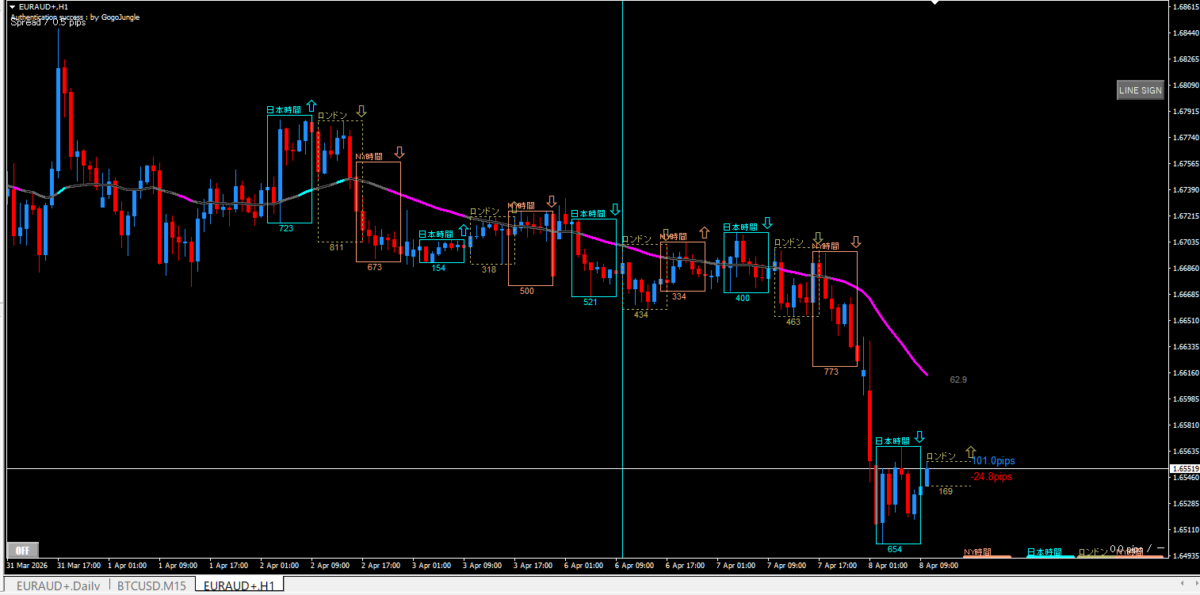Click the LINE SIGN button
The image size is (1200, 595).
[1140, 90]
